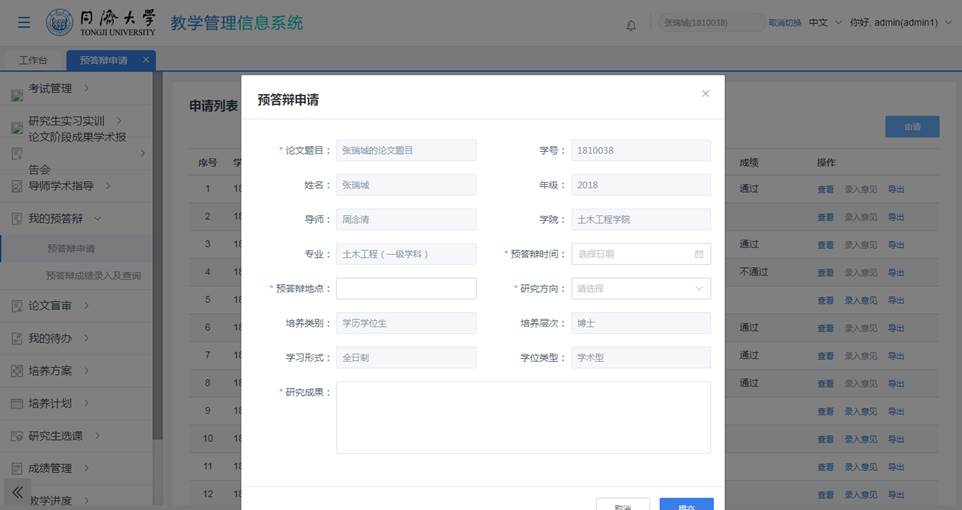This screenshot has width=962, height=510.
Task: Click the 论文盲审 sidebar icon
Action: coord(17,307)
